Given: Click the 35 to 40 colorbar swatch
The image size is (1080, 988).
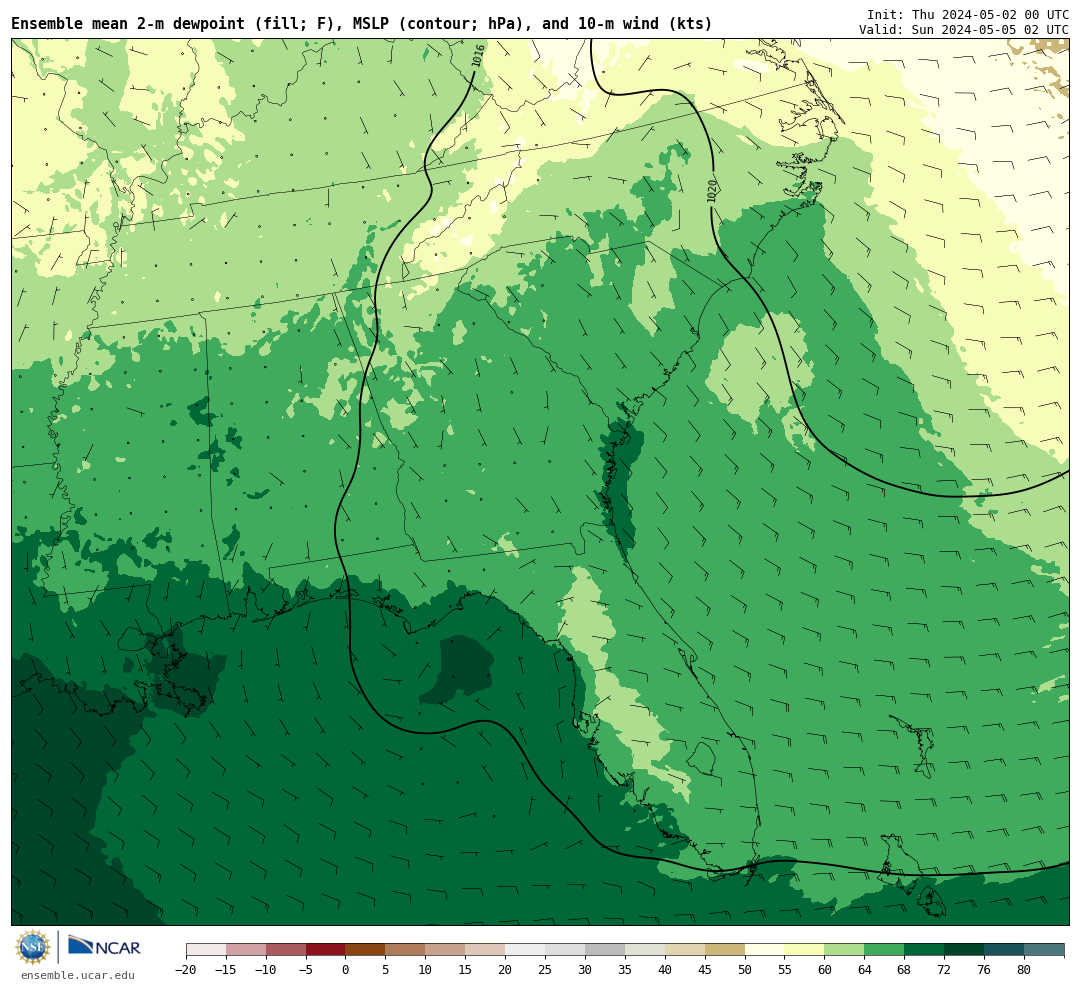Looking at the screenshot, I should 645,950.
